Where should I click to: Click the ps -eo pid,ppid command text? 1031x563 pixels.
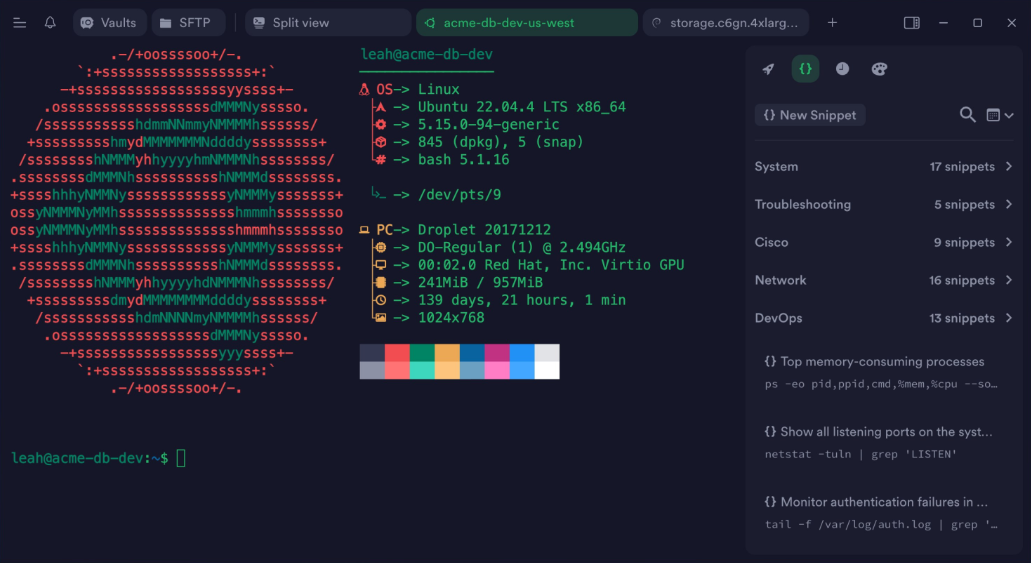[881, 384]
